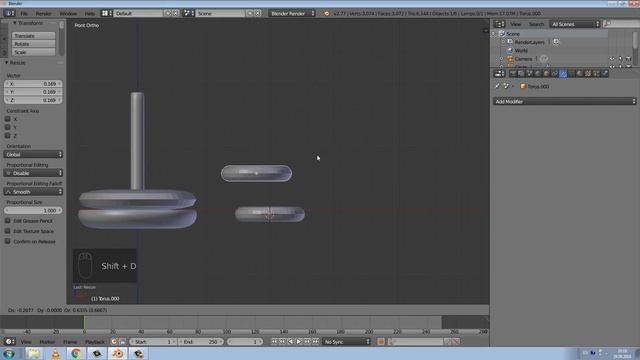Add a new scene with plus button
This screenshot has width=640, height=360.
point(250,13)
